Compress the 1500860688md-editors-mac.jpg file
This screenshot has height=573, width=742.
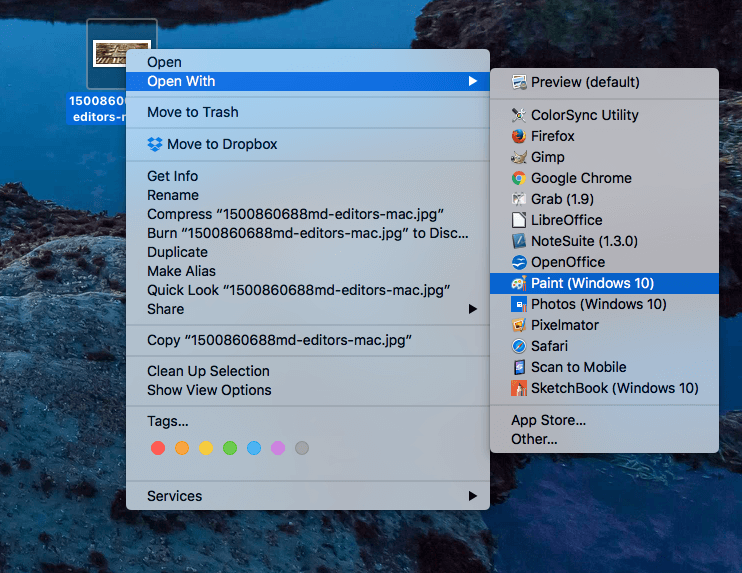308,214
